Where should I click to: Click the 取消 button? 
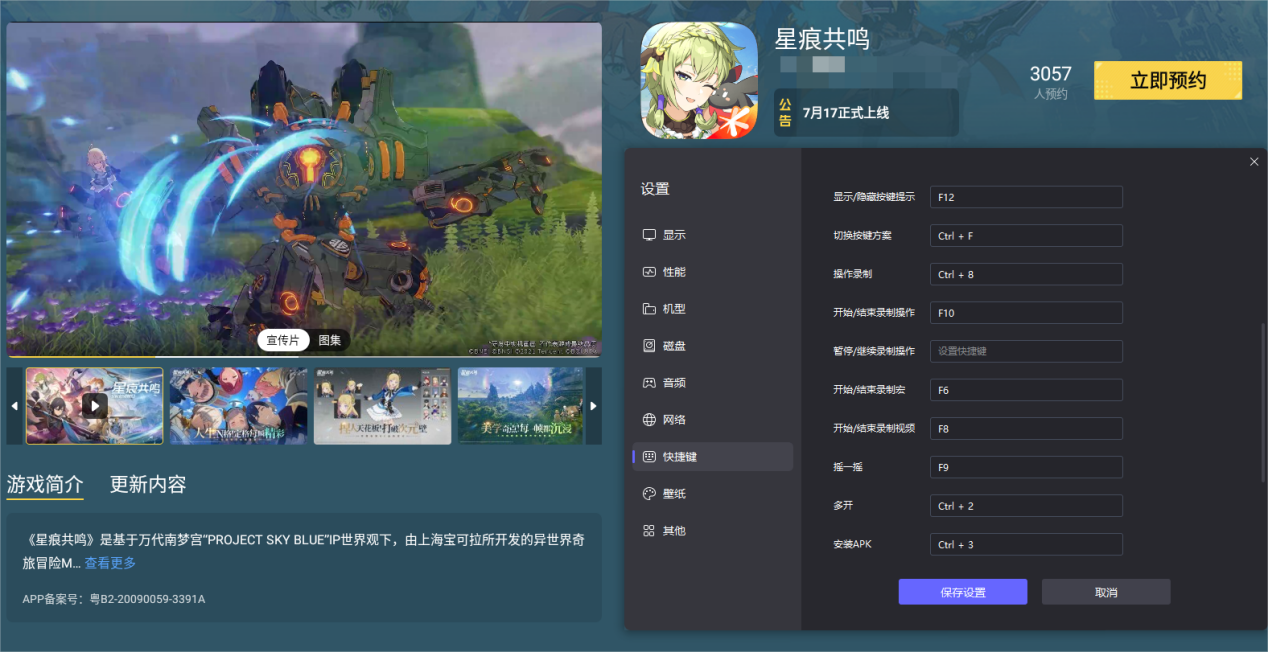1105,591
